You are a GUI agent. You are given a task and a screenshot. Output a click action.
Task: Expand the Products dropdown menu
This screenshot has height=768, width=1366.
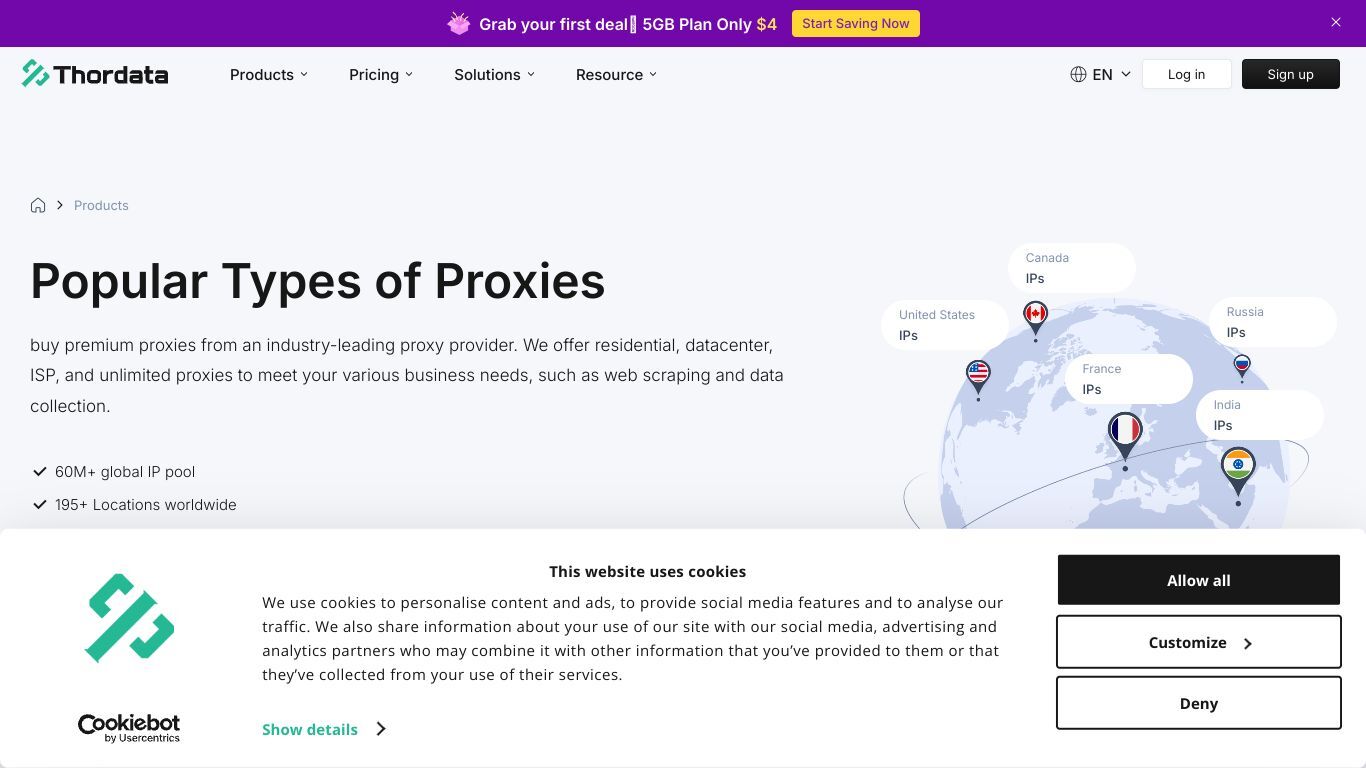click(x=269, y=74)
